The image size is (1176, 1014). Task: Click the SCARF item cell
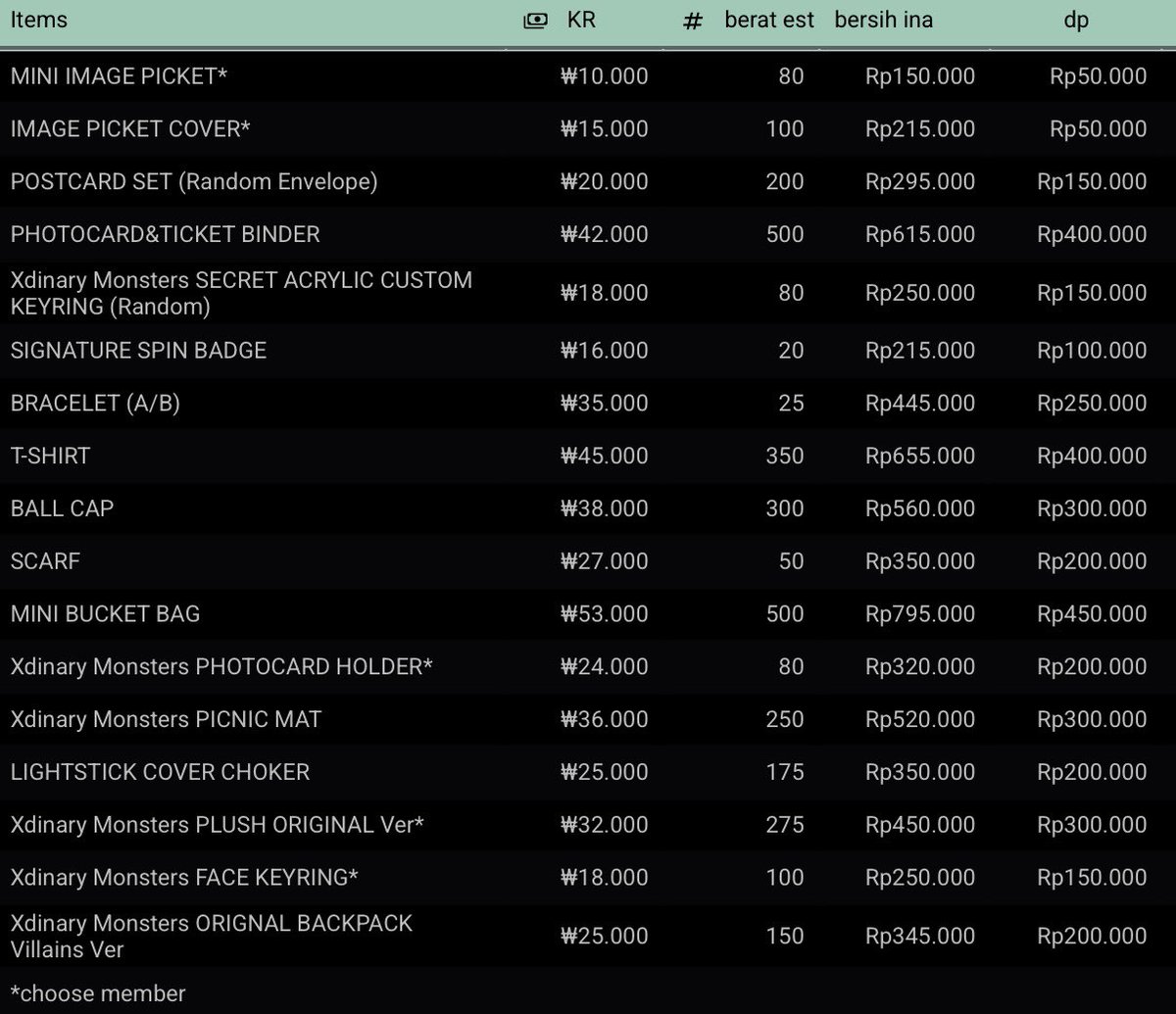coord(45,562)
